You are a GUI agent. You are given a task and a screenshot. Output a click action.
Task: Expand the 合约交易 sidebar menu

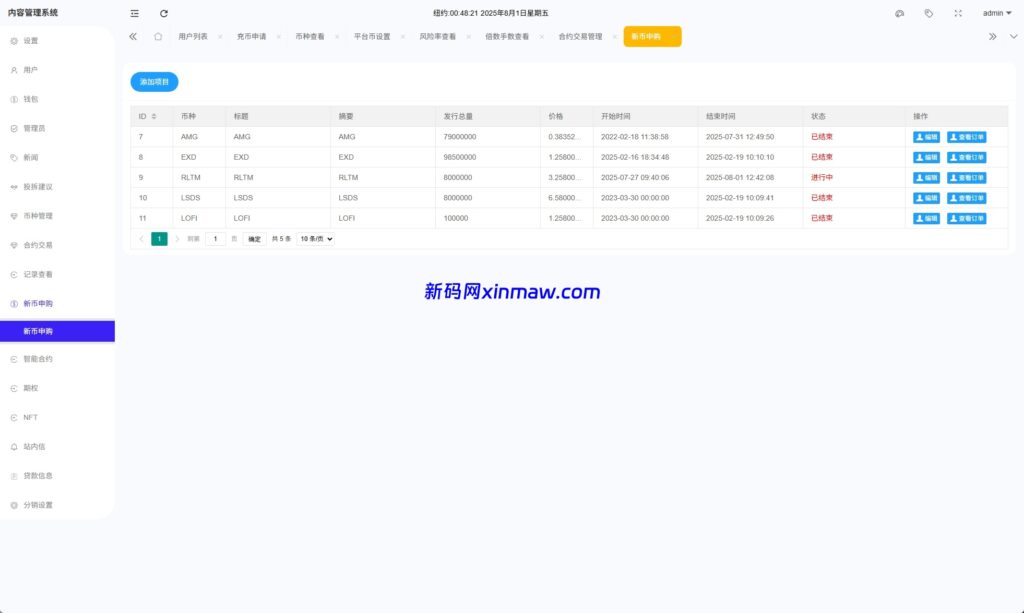pyautogui.click(x=38, y=245)
